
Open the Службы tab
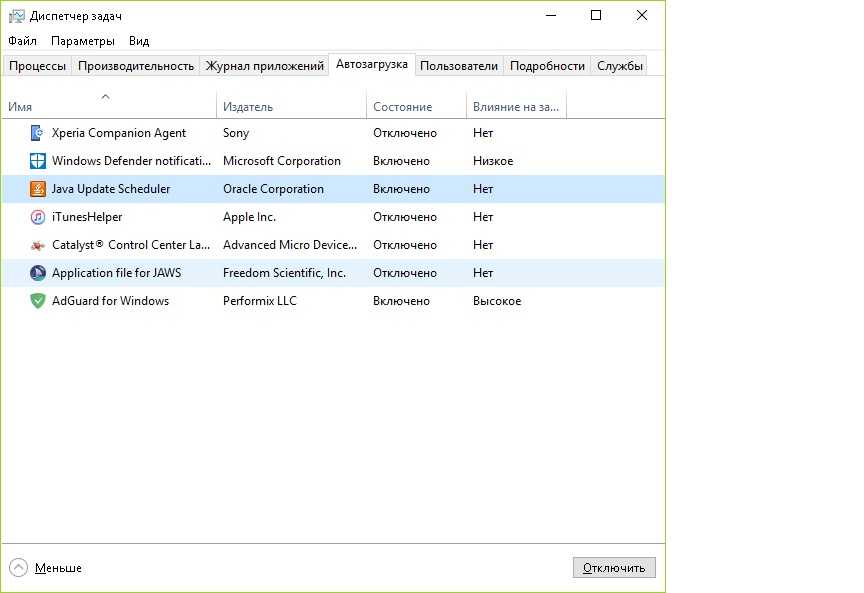coord(620,66)
